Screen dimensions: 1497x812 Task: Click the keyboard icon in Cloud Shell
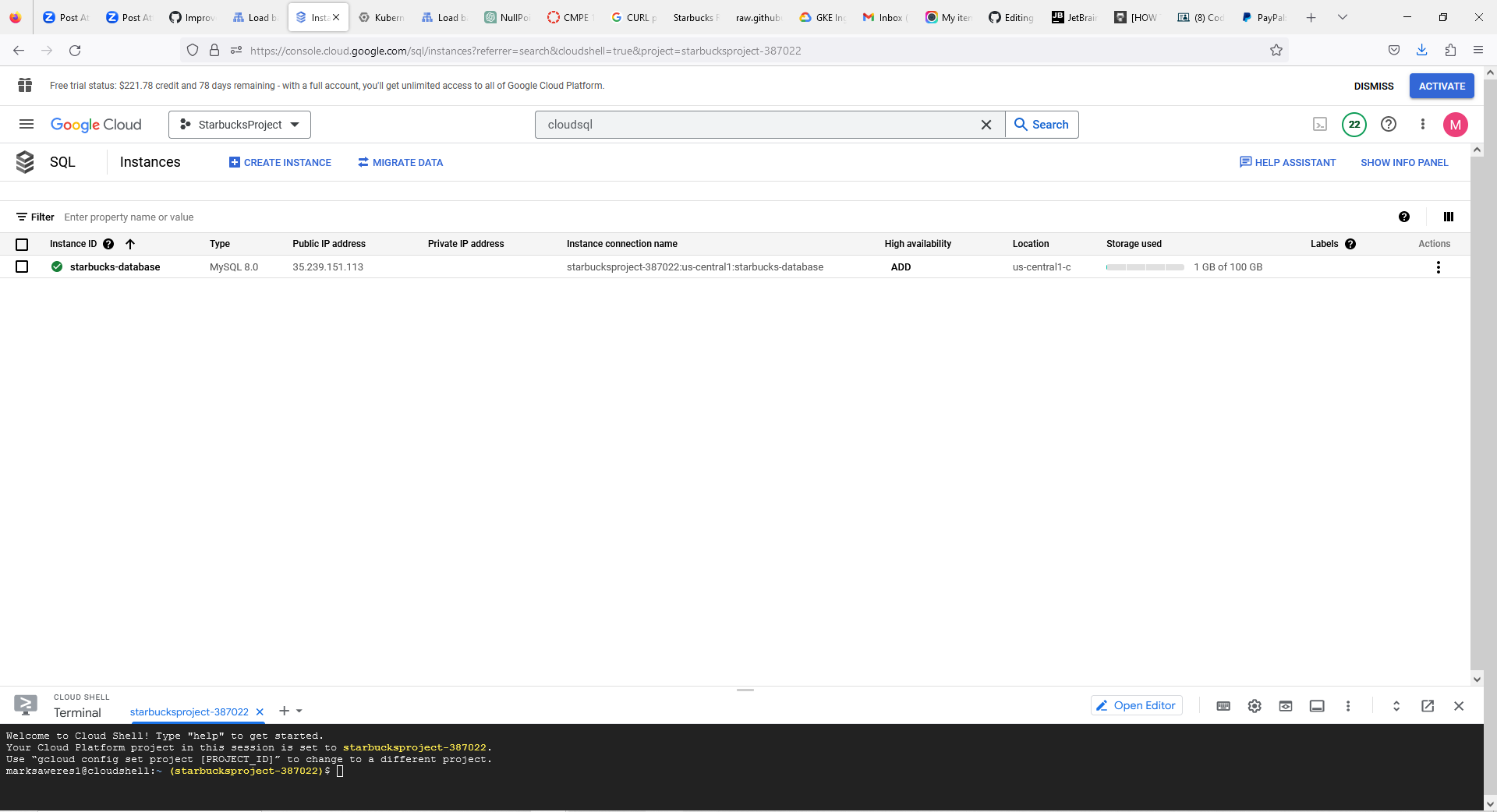[1223, 706]
